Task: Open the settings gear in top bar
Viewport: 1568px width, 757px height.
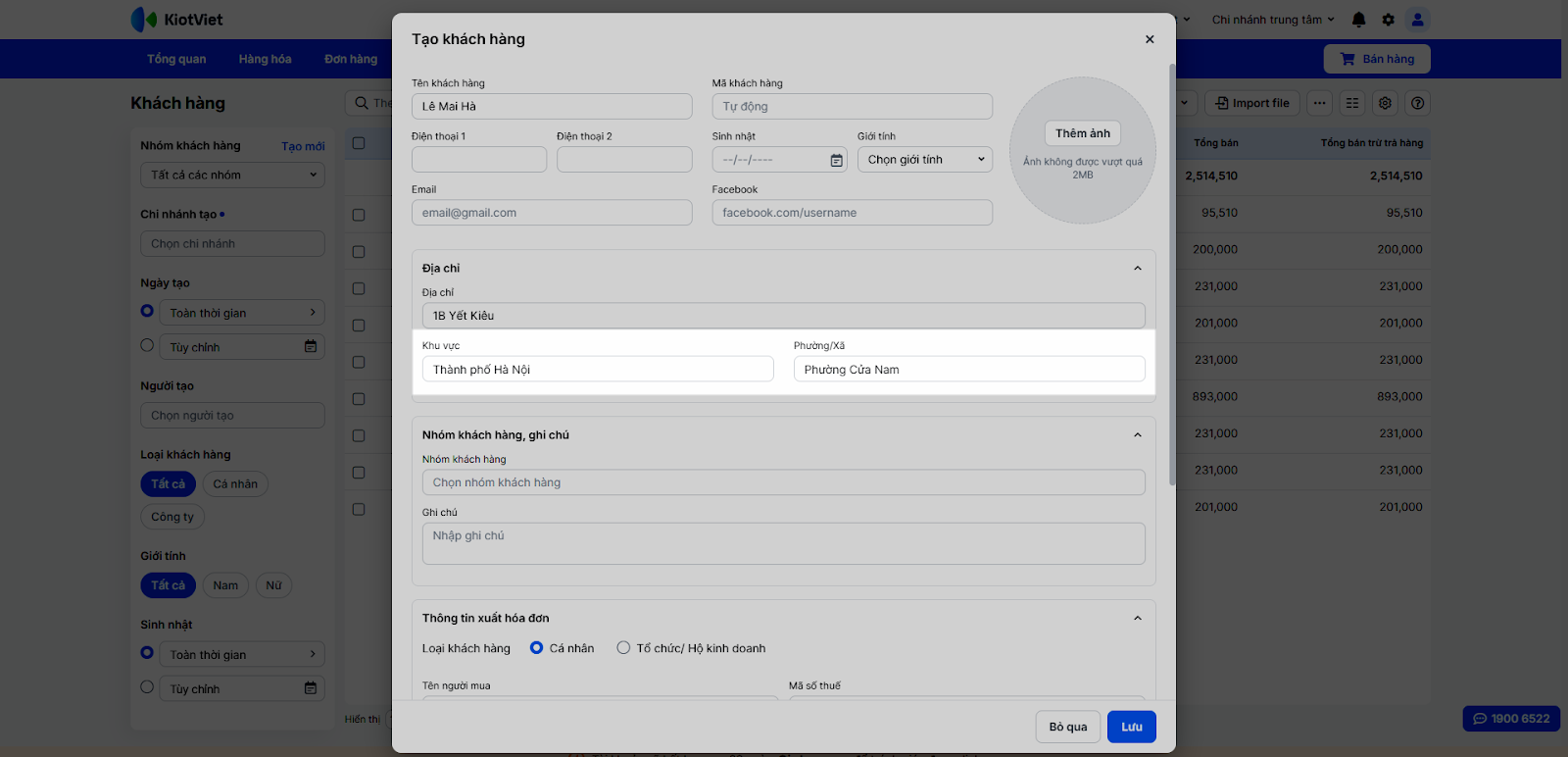Action: click(x=1388, y=20)
